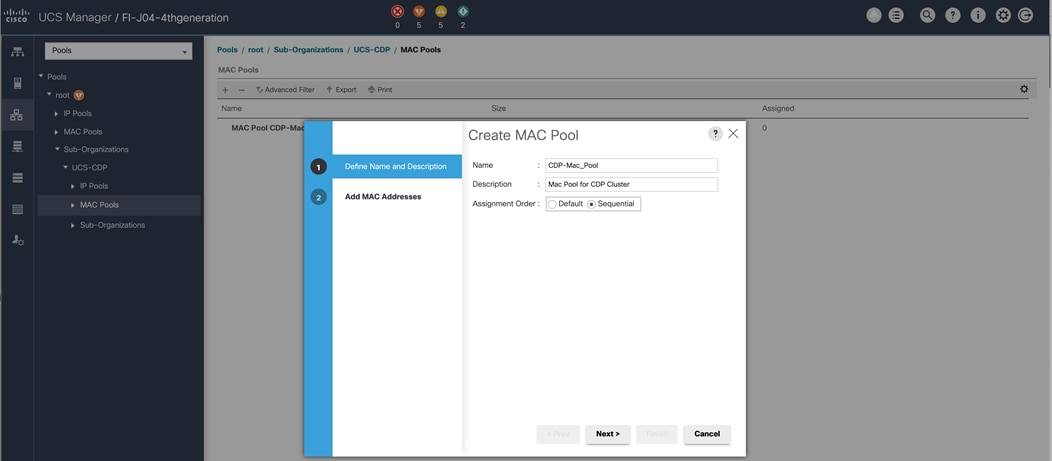Open warnings teal indicator icon
The height and width of the screenshot is (461, 1052).
pos(463,11)
